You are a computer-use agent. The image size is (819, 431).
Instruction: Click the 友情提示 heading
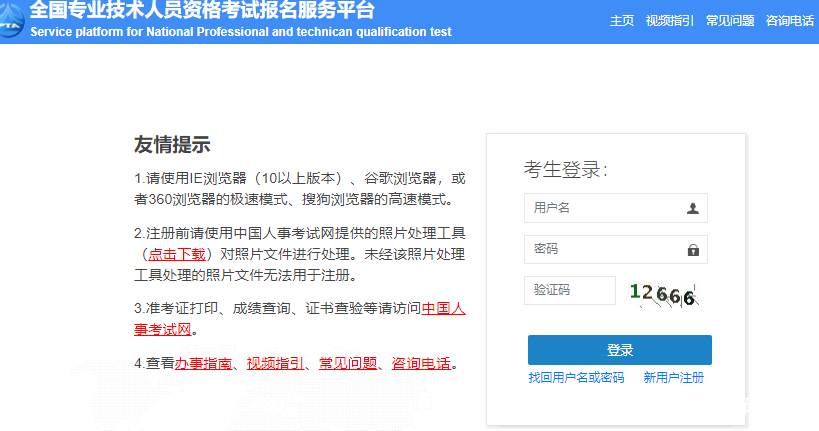coord(172,145)
